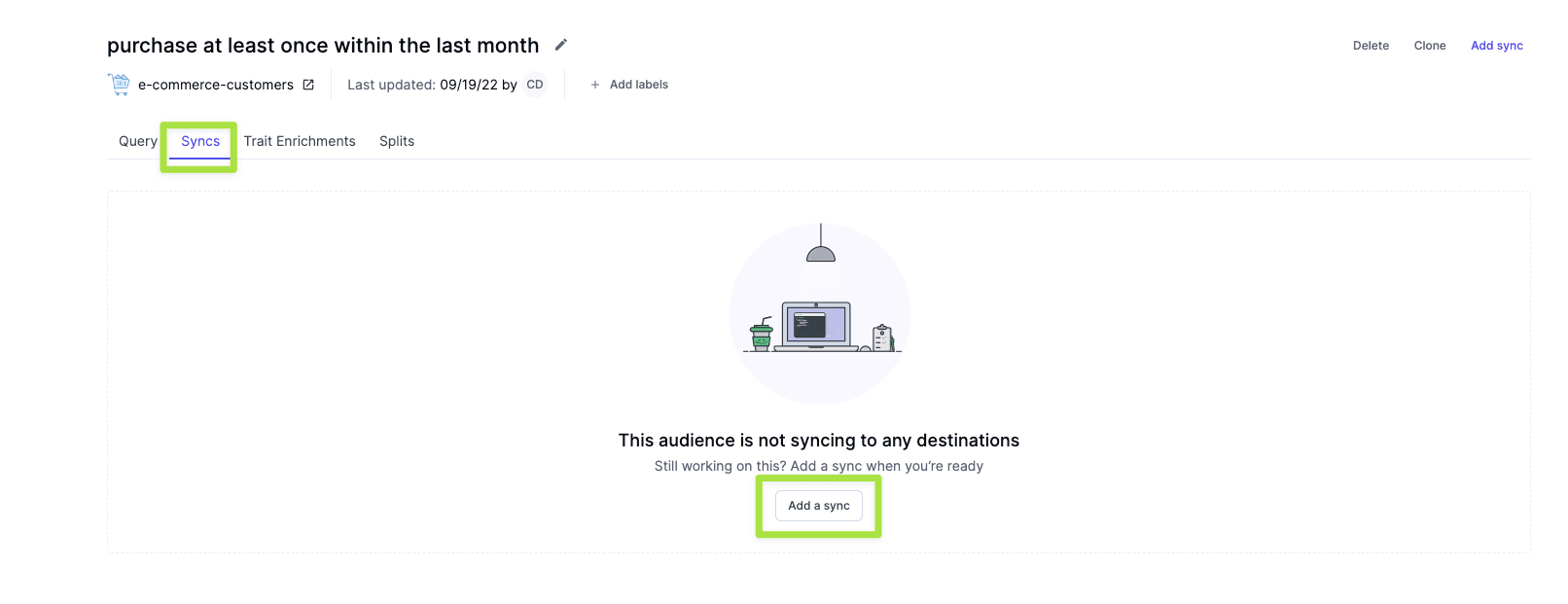1568x604 pixels.
Task: Click the 'Still working on this?' subtext
Action: pos(818,466)
